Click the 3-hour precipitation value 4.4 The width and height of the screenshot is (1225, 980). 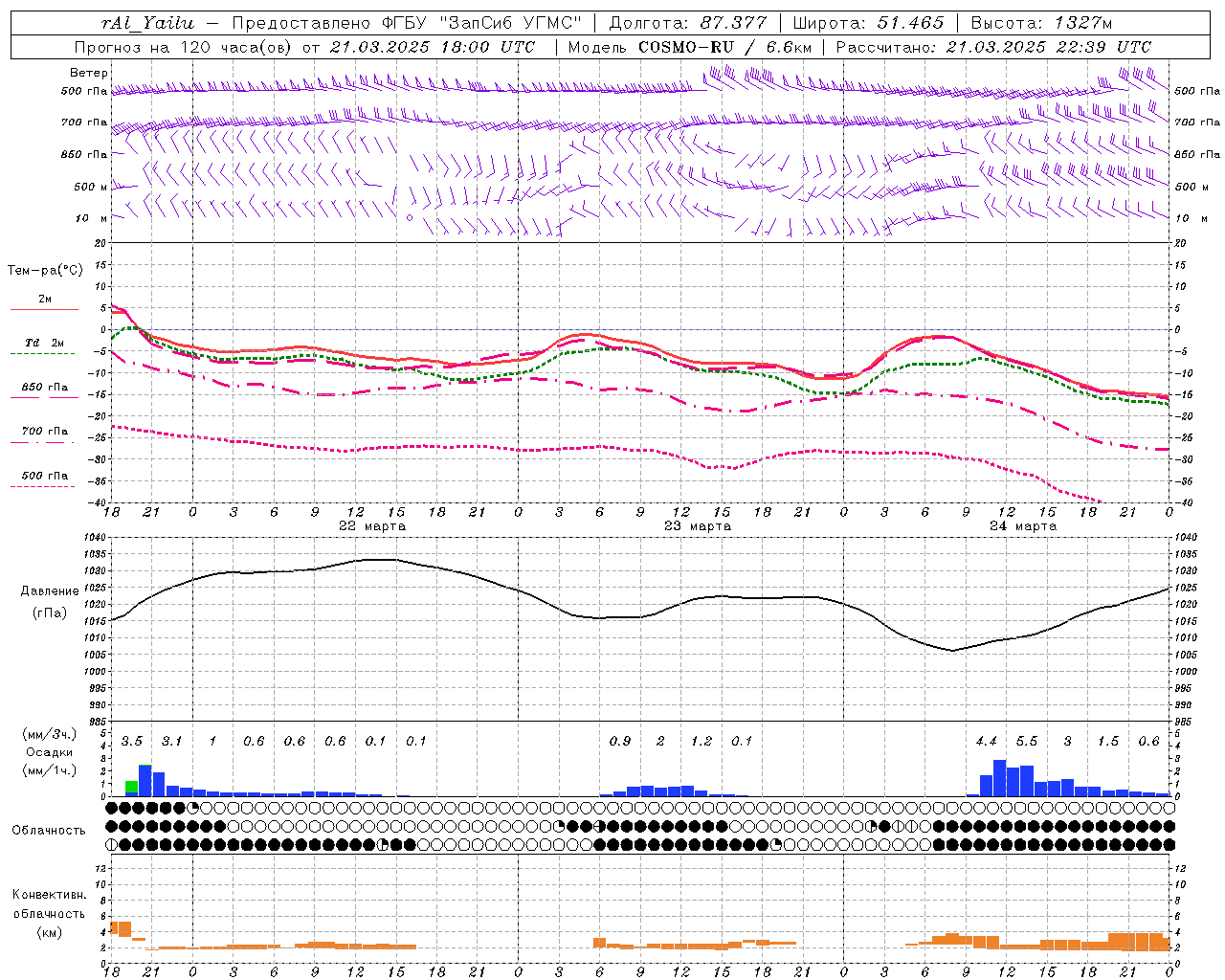pos(987,742)
